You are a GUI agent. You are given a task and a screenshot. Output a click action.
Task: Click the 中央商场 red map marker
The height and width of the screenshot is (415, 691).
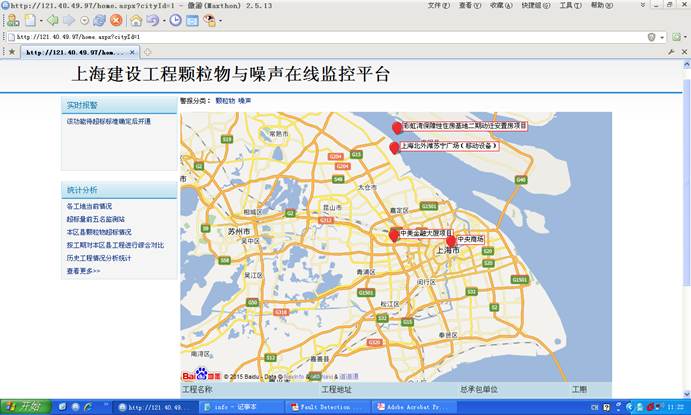pos(451,241)
